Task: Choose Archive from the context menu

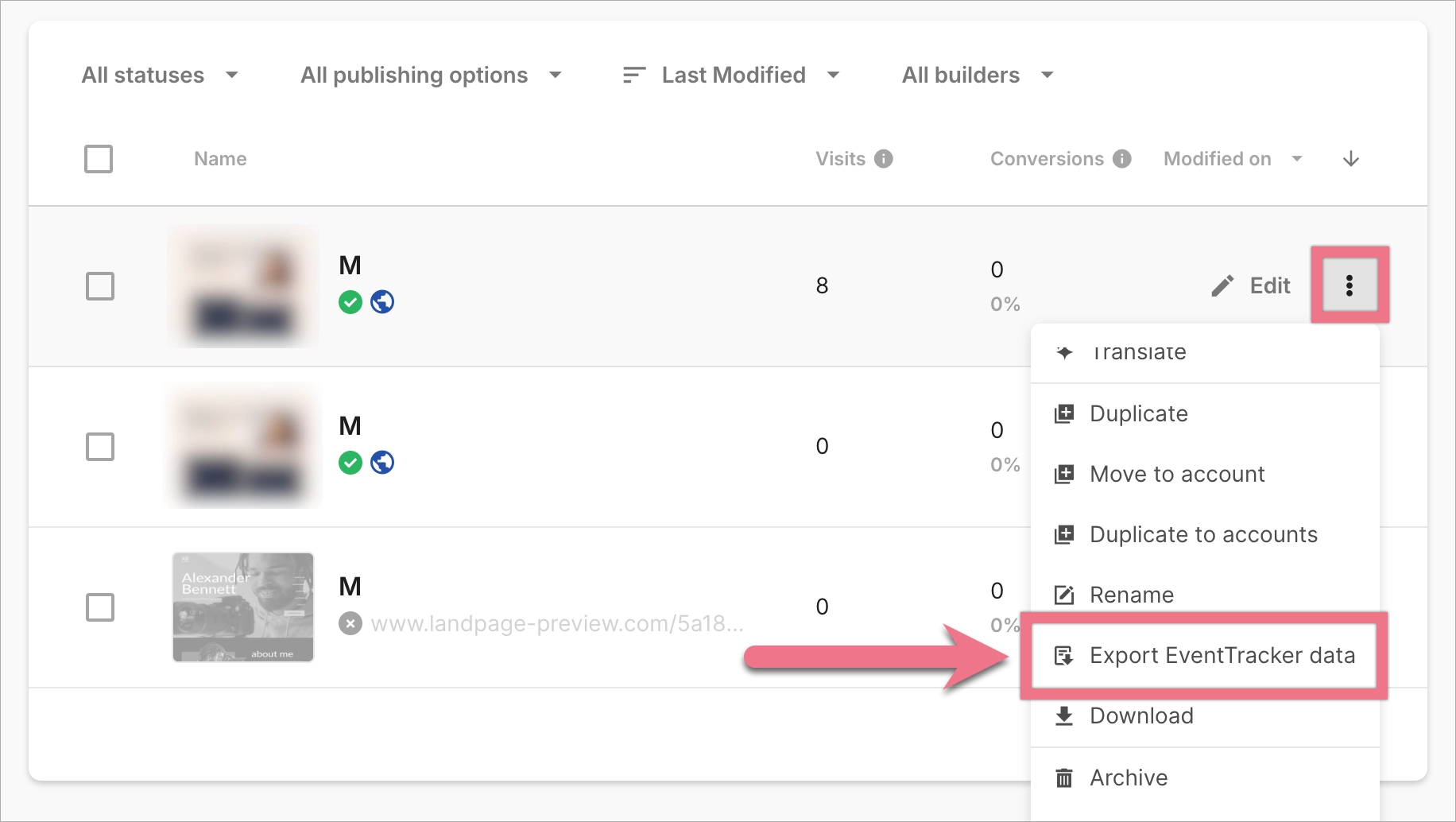Action: click(x=1205, y=777)
